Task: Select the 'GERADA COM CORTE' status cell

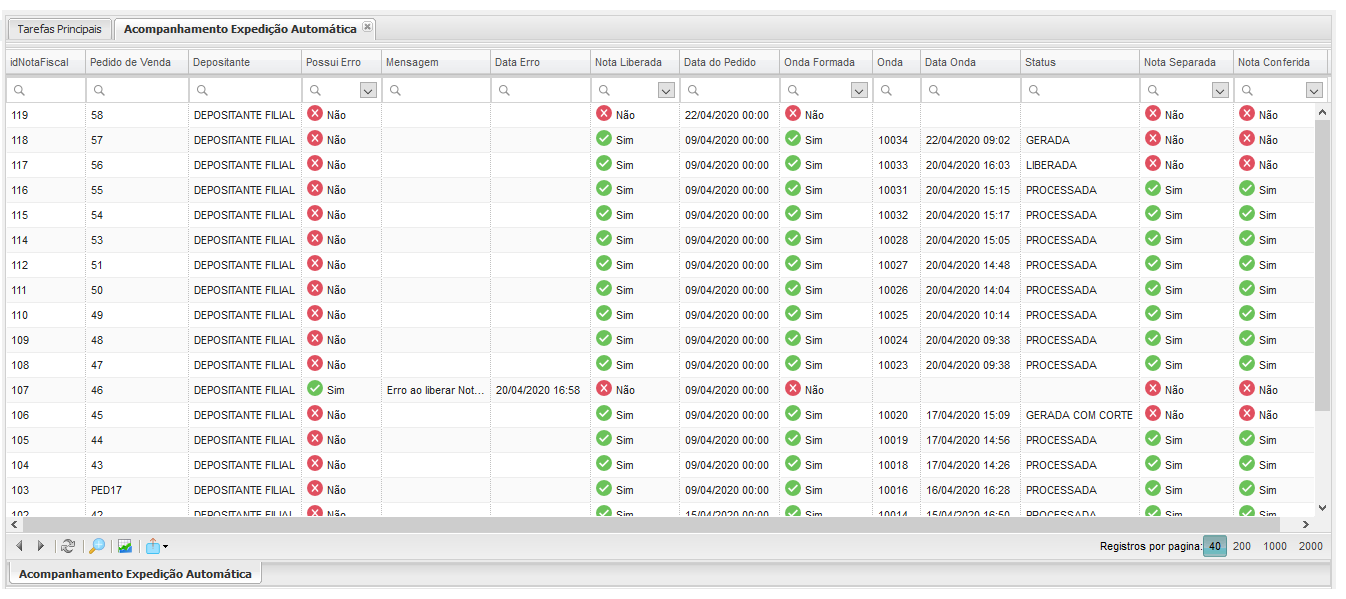Action: [1080, 415]
